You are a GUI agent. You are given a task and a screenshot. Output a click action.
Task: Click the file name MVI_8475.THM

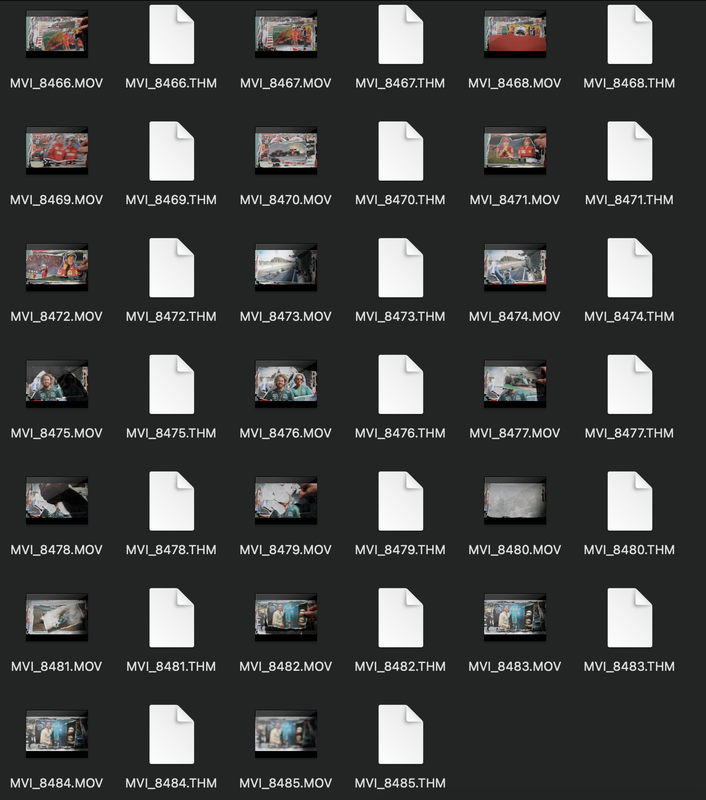(x=171, y=433)
